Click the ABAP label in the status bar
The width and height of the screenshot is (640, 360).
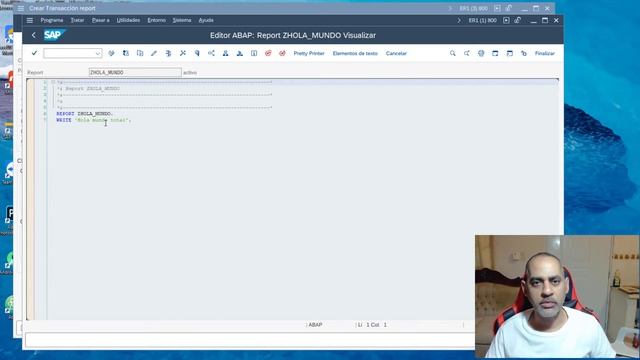(x=315, y=325)
